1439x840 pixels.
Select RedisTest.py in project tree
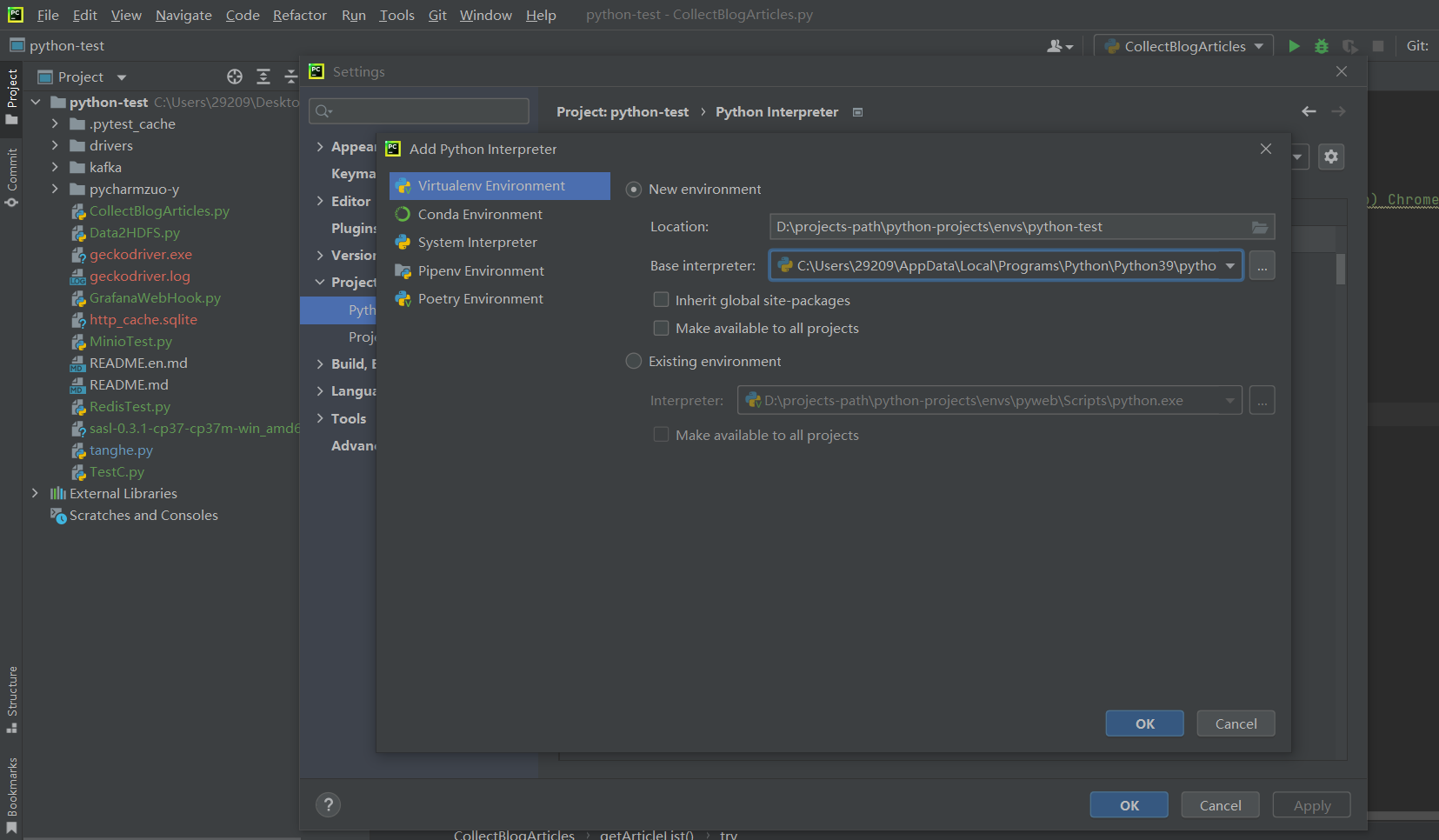coord(130,406)
